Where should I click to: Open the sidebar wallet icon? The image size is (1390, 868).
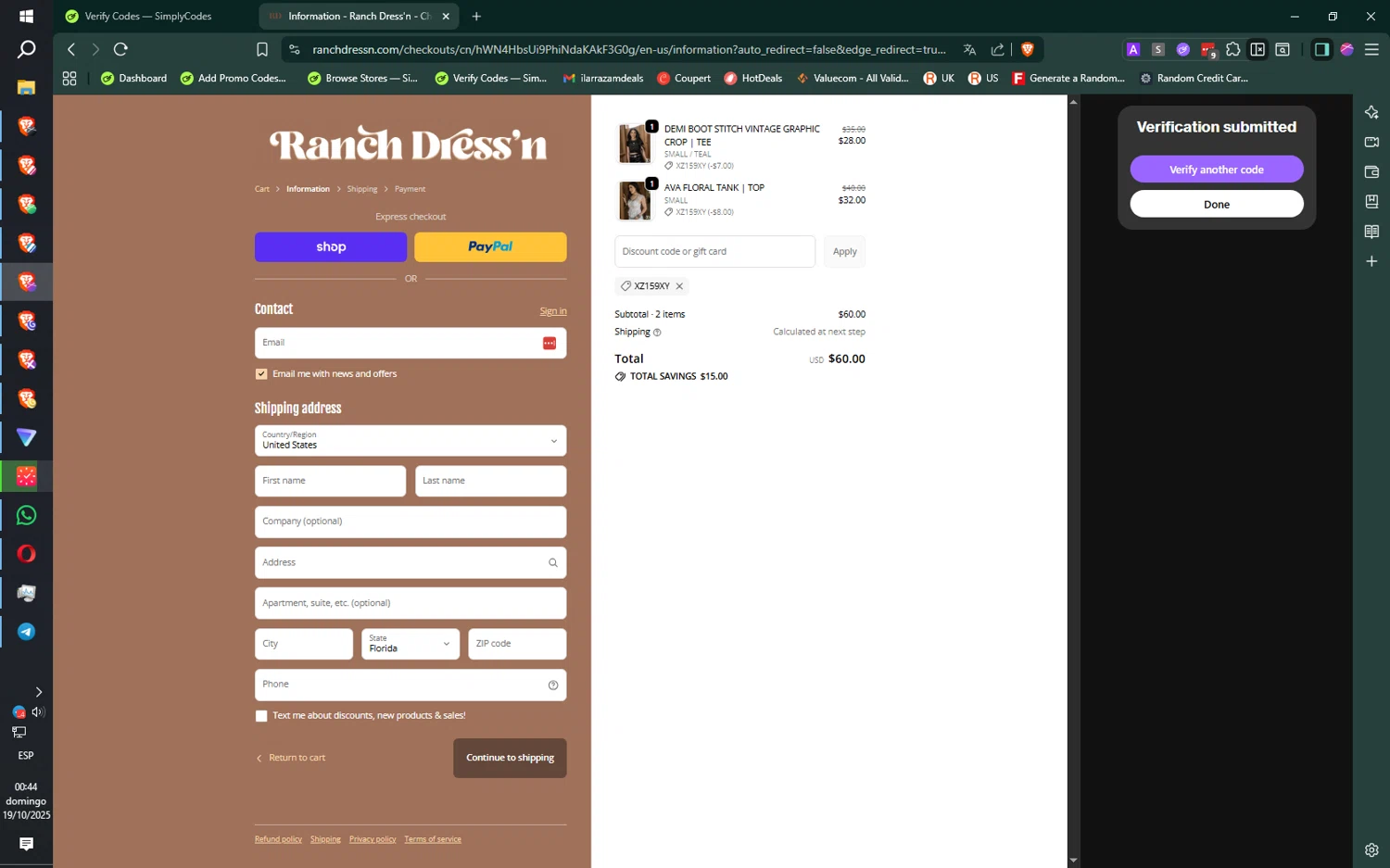pos(1371,171)
